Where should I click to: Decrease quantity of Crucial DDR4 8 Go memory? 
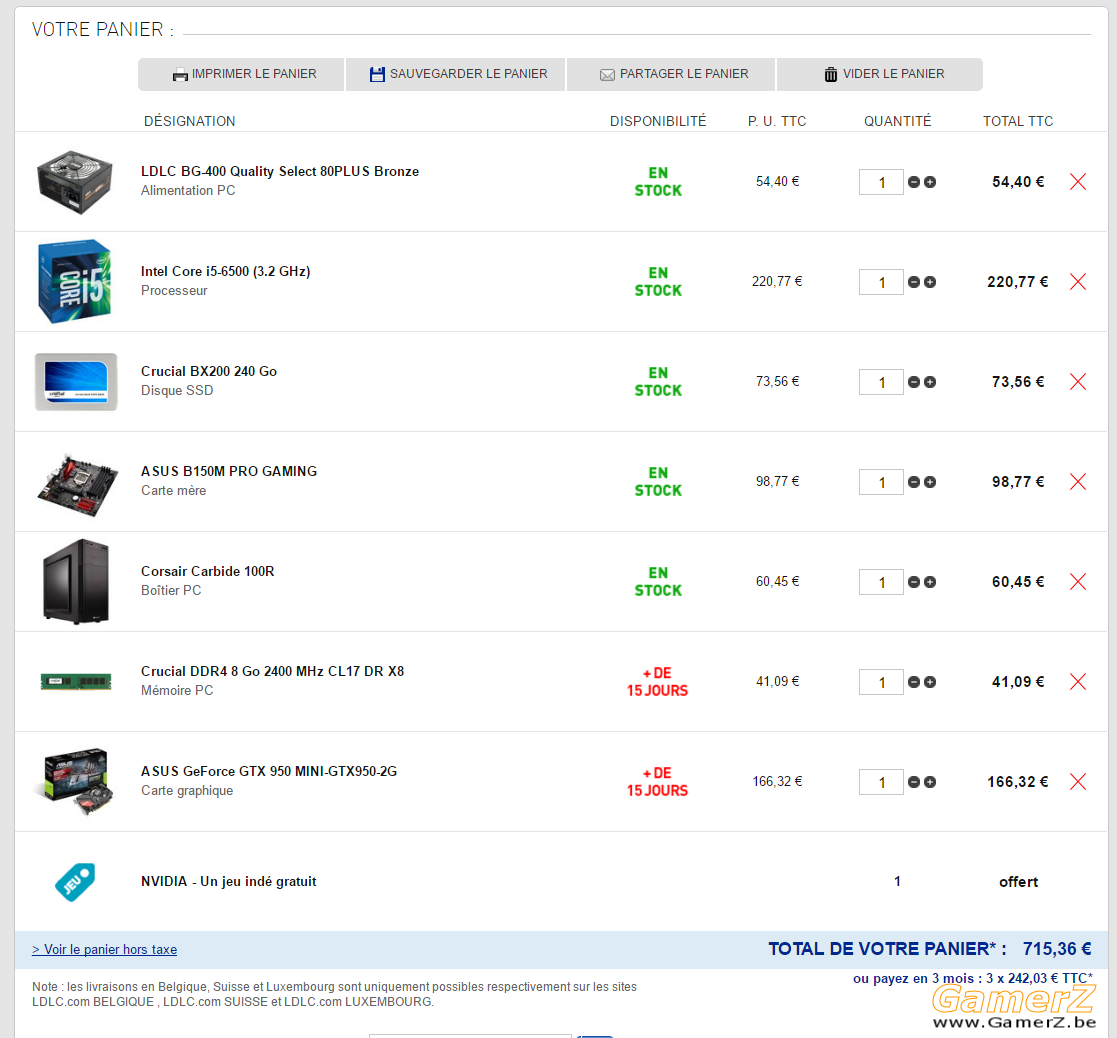(914, 682)
